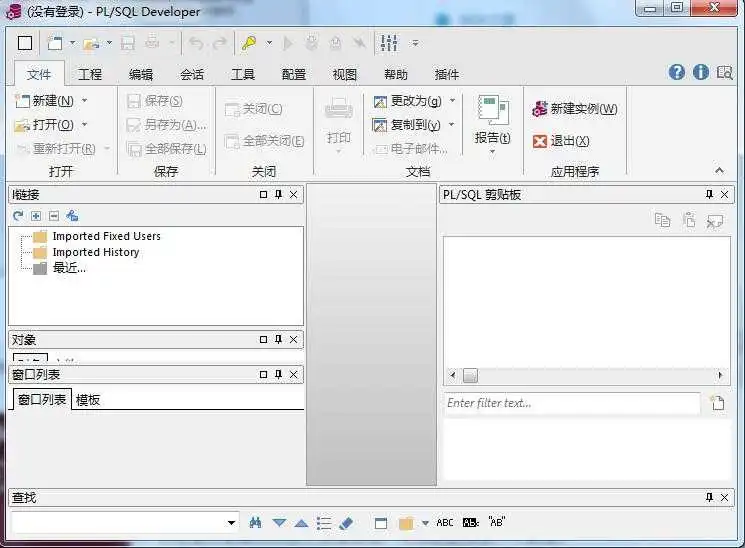
Task: Click the blue question mark help icon
Action: click(x=677, y=72)
